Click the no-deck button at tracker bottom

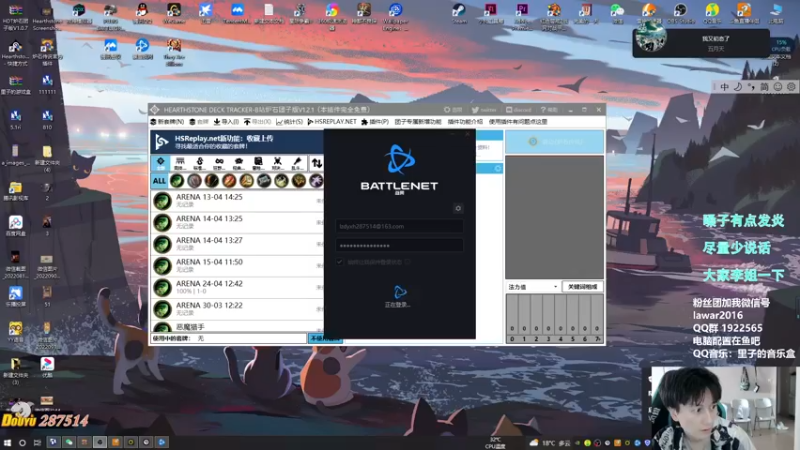tap(324, 338)
